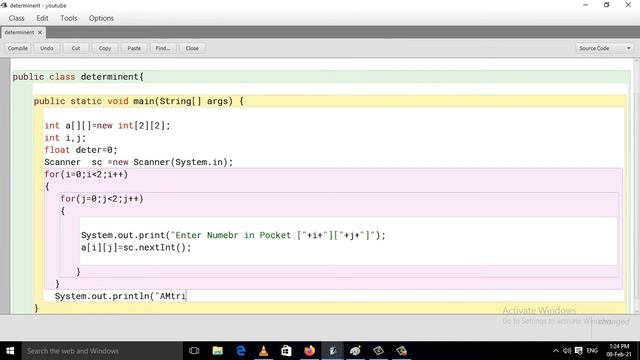Click the volume speaker tray icon
Image resolution: width=640 pixels, height=360 pixels.
[567, 351]
